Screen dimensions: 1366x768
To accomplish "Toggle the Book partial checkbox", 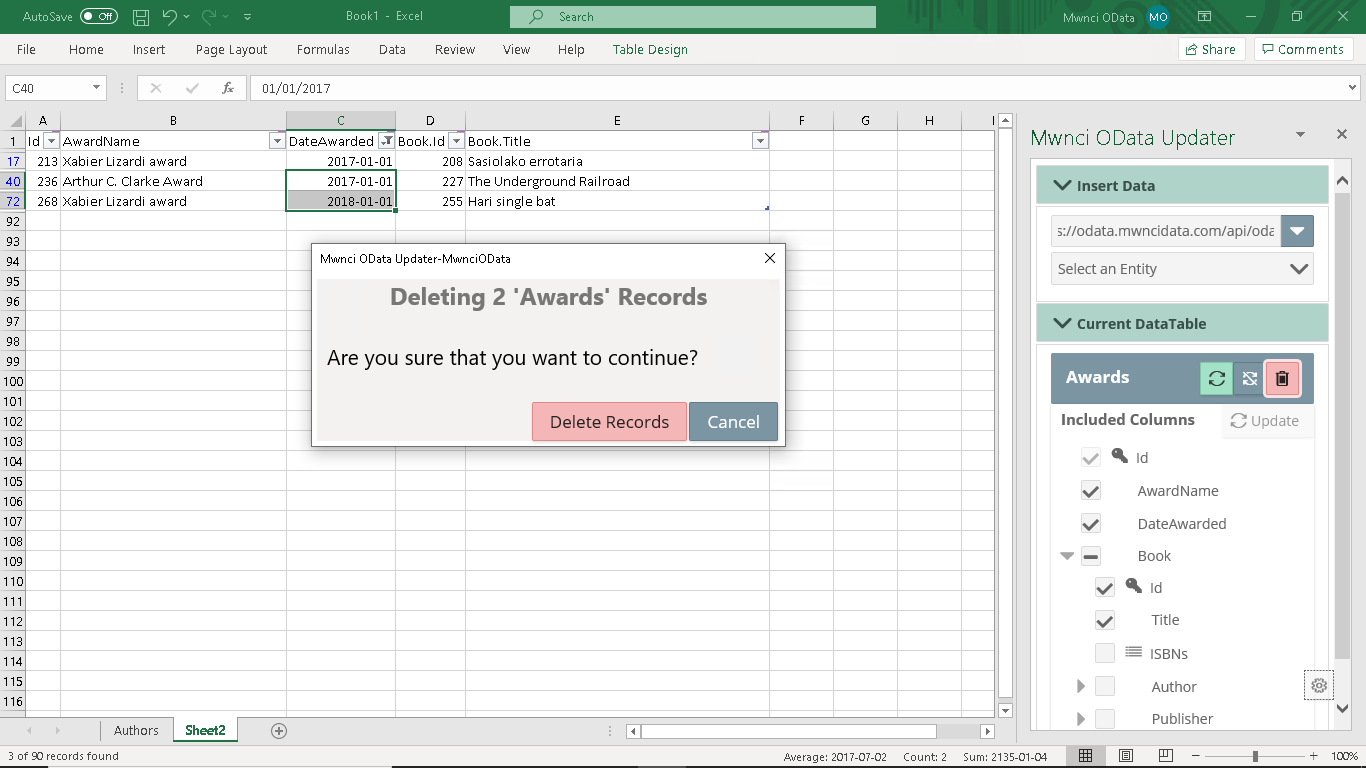I will (x=1091, y=556).
